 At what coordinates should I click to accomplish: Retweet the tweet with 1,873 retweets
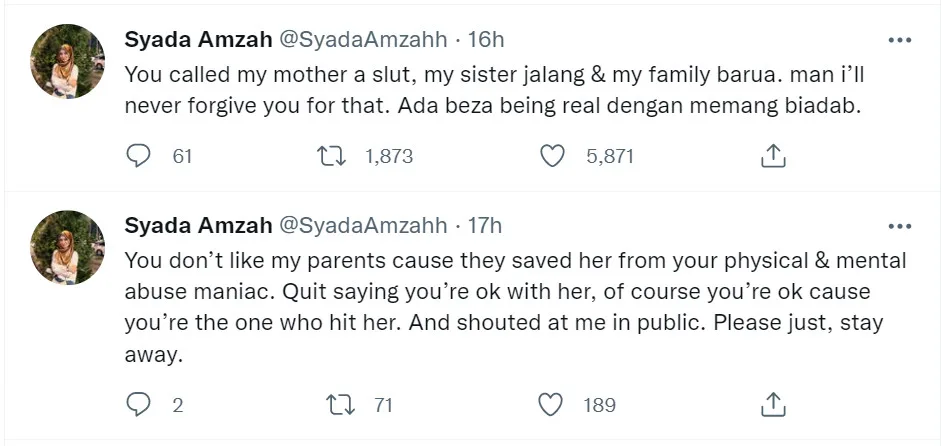coord(327,156)
